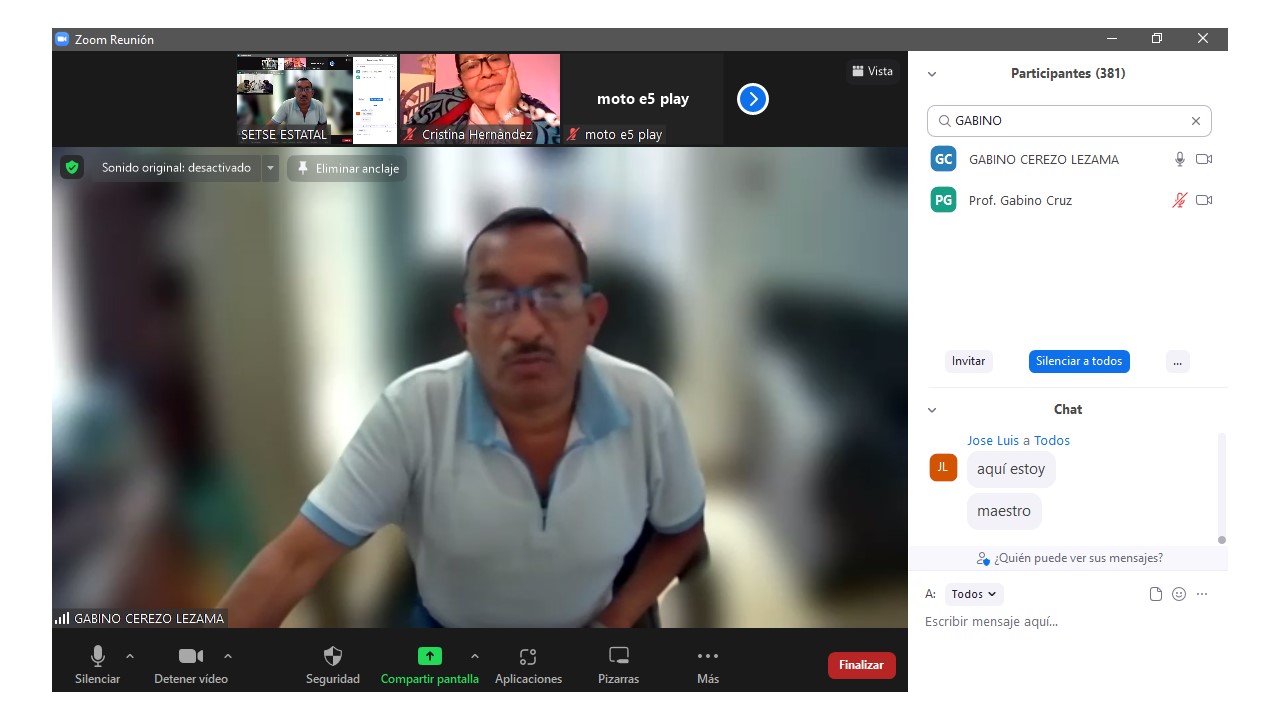Click the participant search field GABINO

pos(1069,121)
